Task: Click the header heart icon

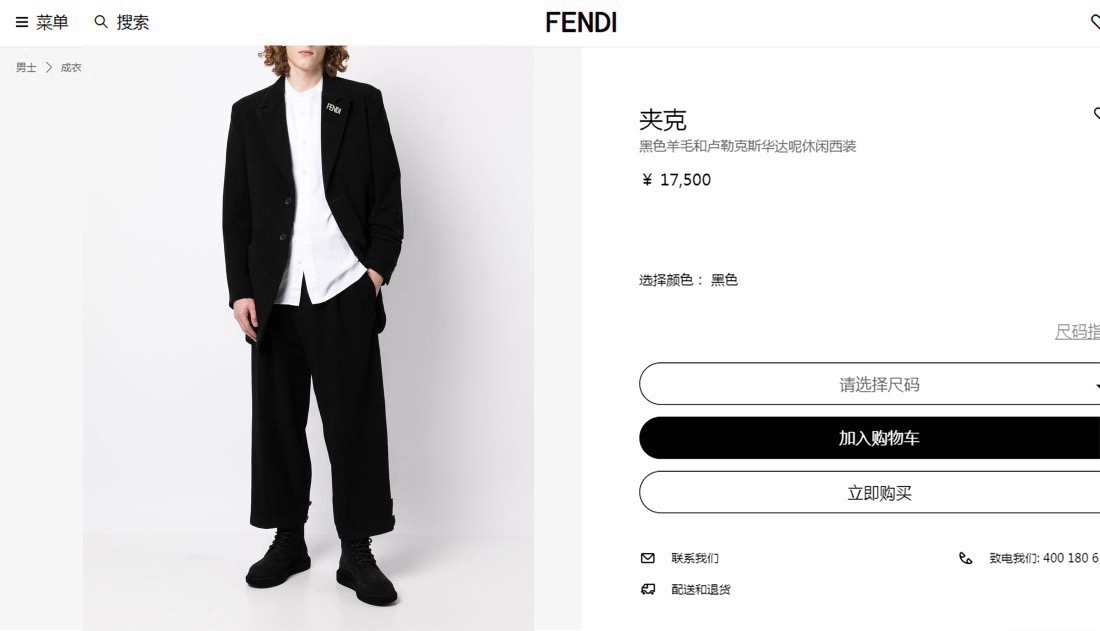Action: click(x=1095, y=22)
